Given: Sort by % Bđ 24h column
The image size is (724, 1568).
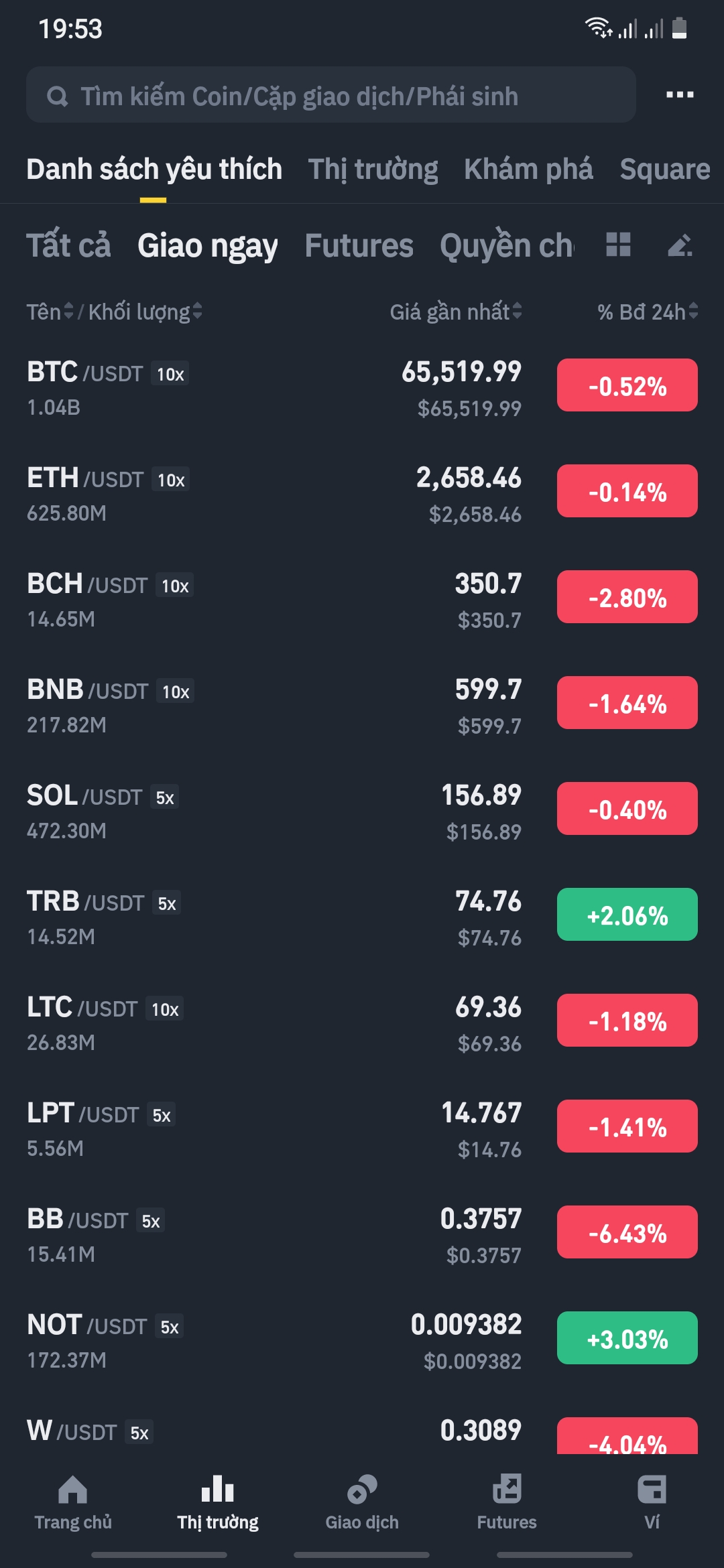Looking at the screenshot, I should [x=647, y=312].
